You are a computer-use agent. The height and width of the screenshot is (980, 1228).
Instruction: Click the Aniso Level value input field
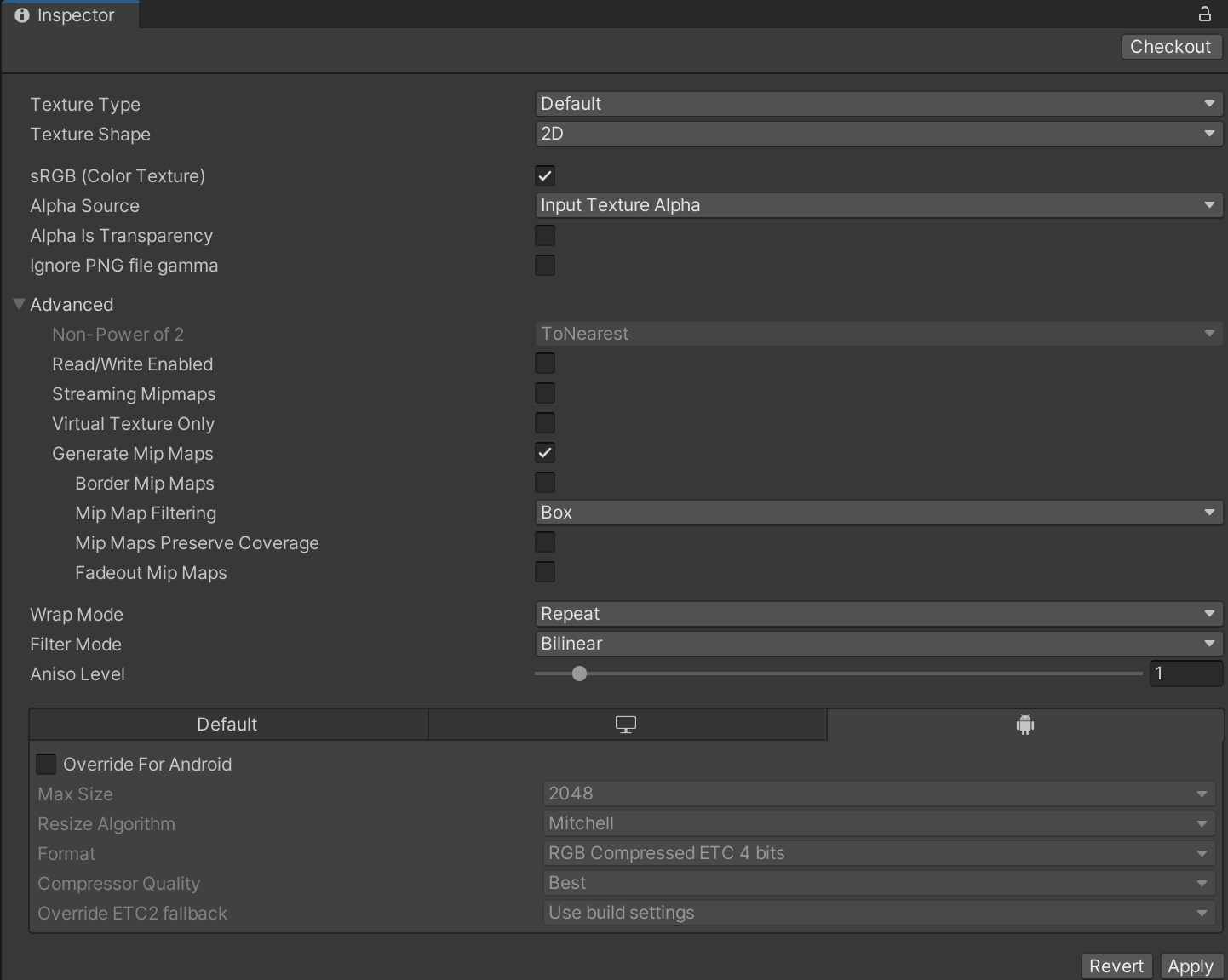point(1185,673)
